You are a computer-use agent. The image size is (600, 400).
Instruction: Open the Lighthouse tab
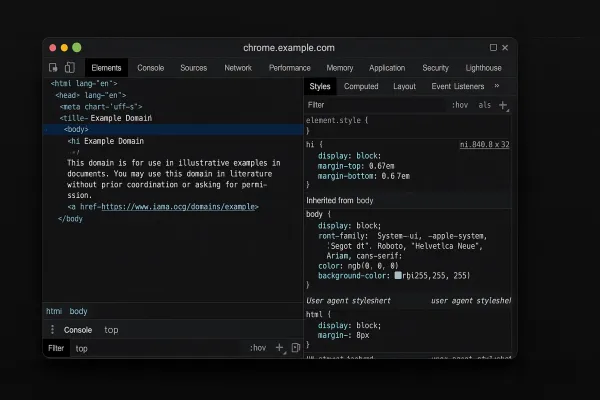pyautogui.click(x=483, y=68)
